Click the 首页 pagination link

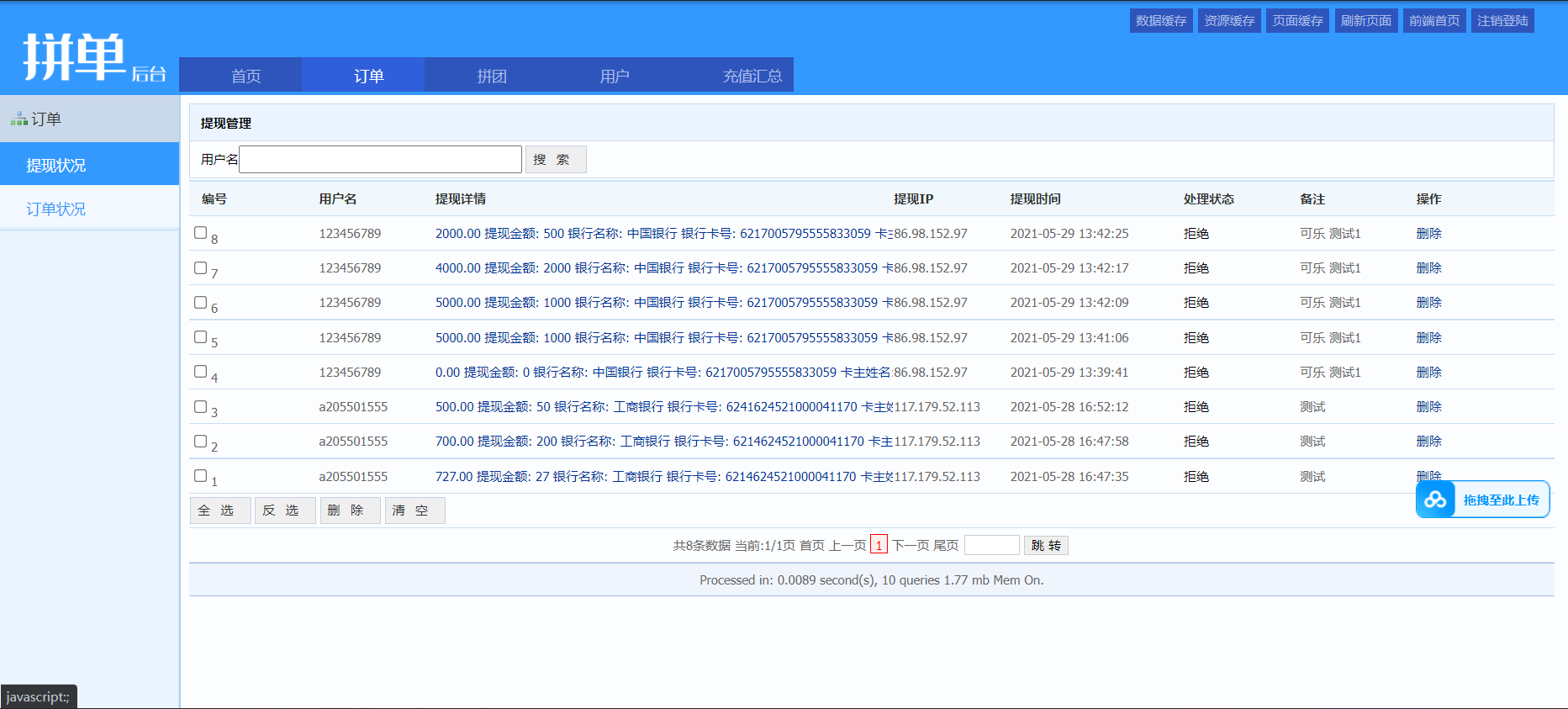811,545
